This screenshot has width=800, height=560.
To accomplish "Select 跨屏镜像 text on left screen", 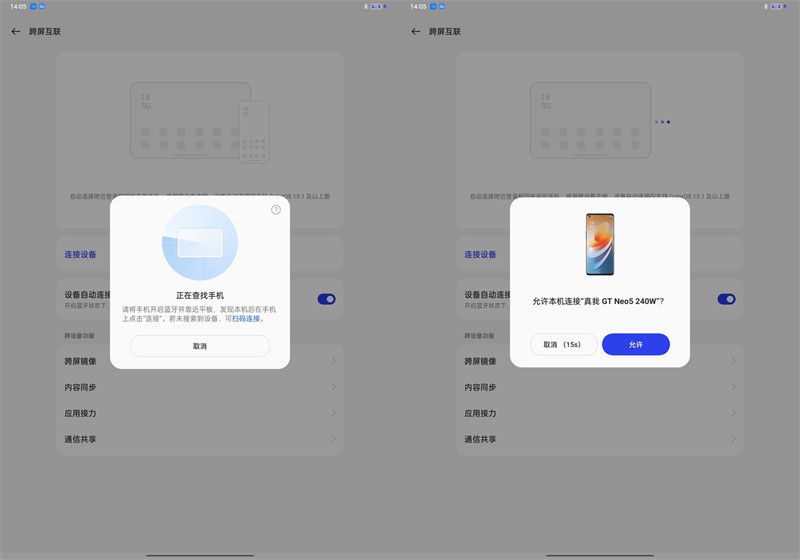I will point(80,361).
